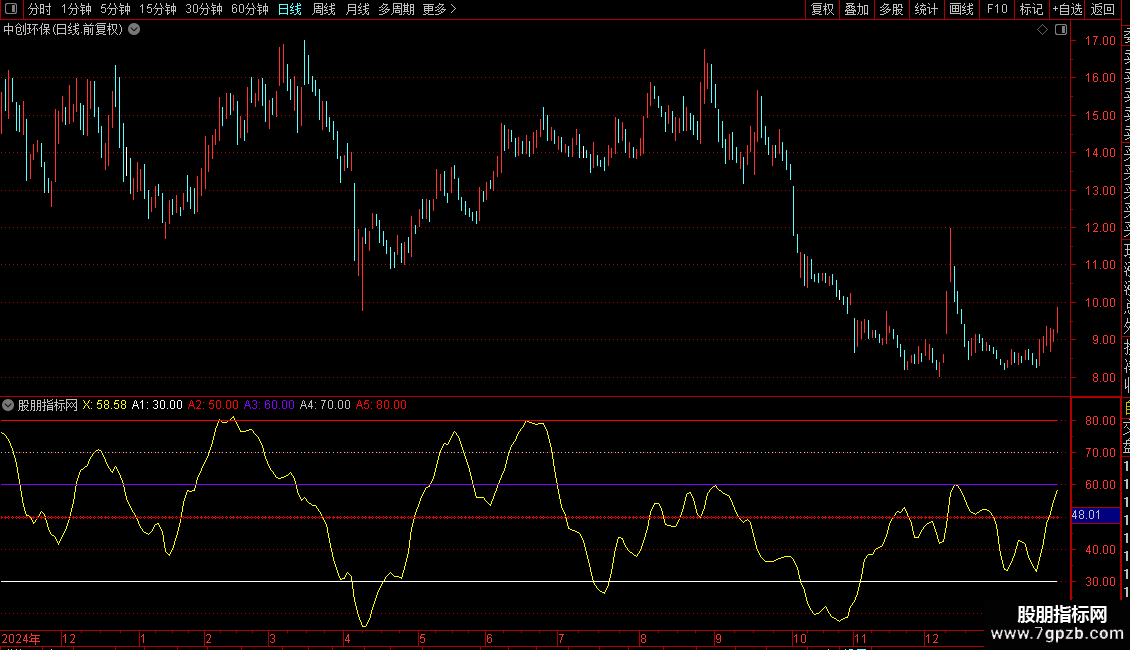The image size is (1130, 650).
Task: Click the 标记 mark button
Action: click(x=1031, y=9)
